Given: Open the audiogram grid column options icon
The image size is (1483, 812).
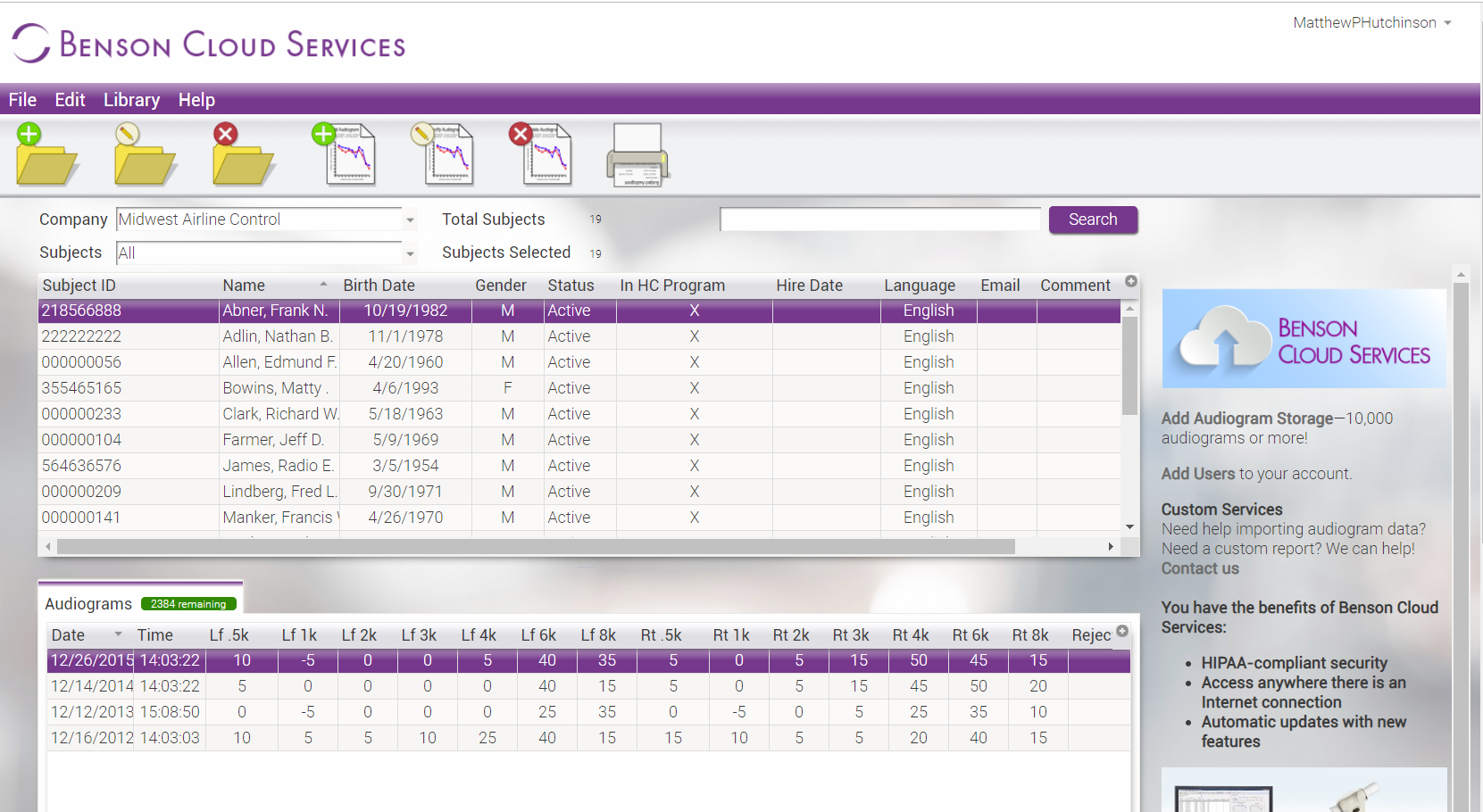Looking at the screenshot, I should (x=1121, y=630).
